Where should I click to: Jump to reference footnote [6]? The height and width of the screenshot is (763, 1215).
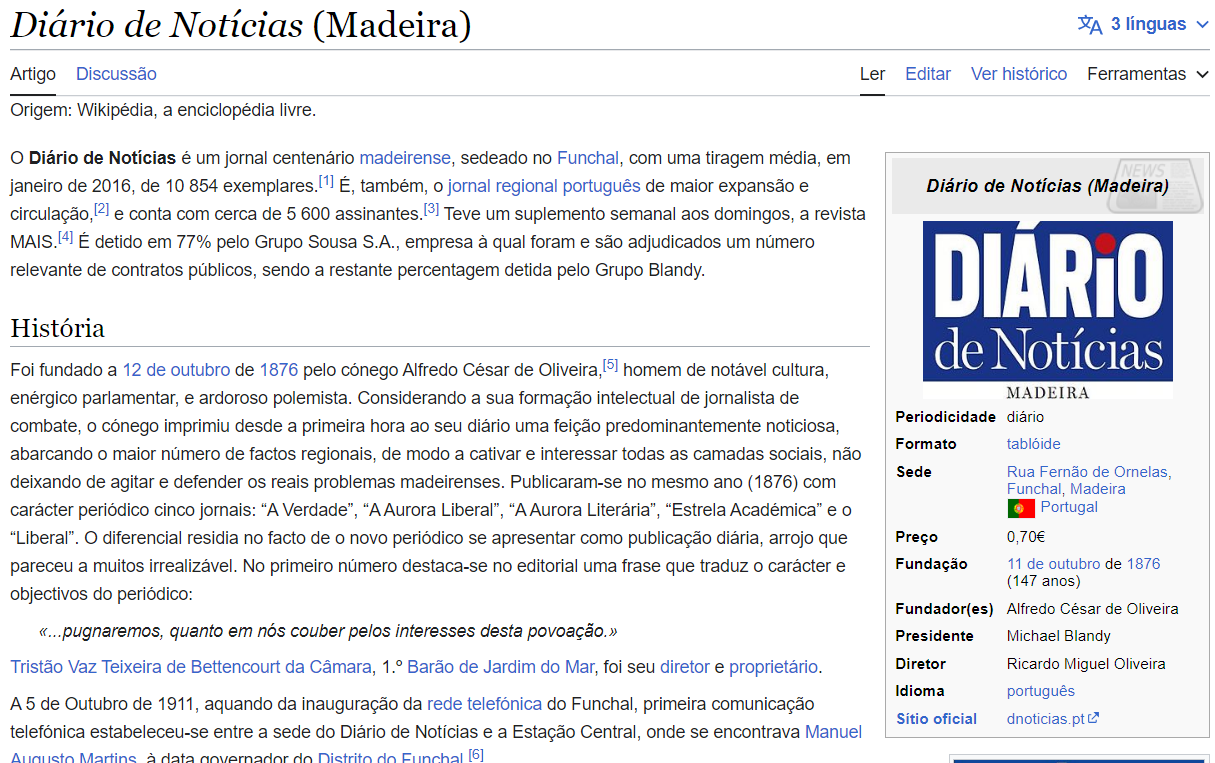point(476,753)
